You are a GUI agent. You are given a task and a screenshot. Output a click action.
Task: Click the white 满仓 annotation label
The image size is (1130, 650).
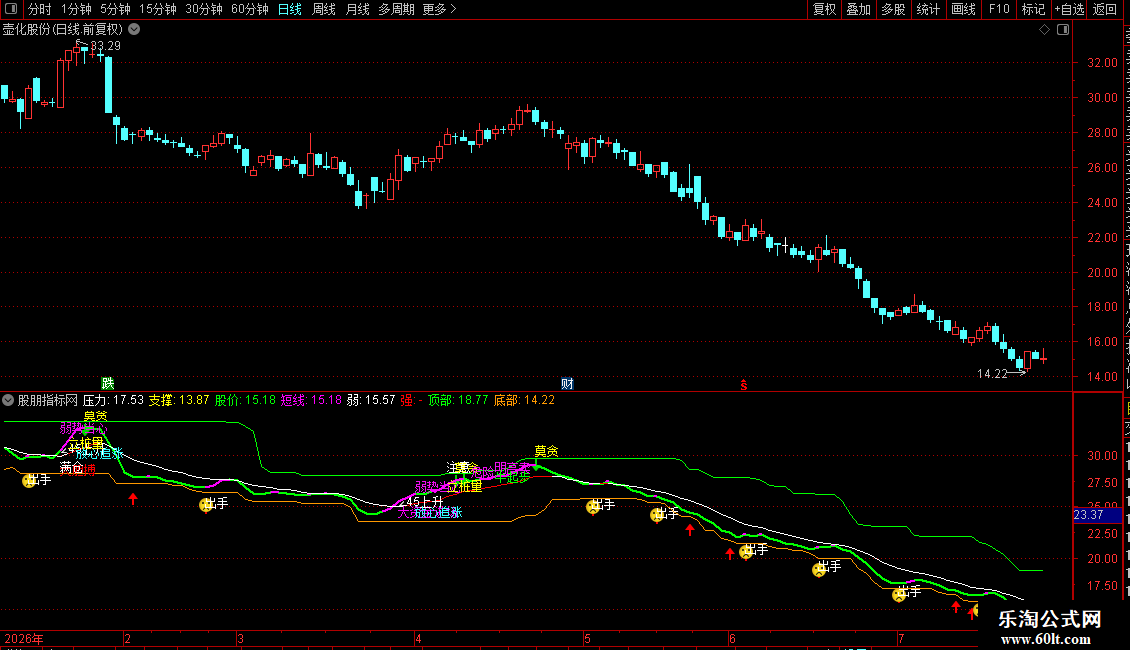[x=71, y=468]
